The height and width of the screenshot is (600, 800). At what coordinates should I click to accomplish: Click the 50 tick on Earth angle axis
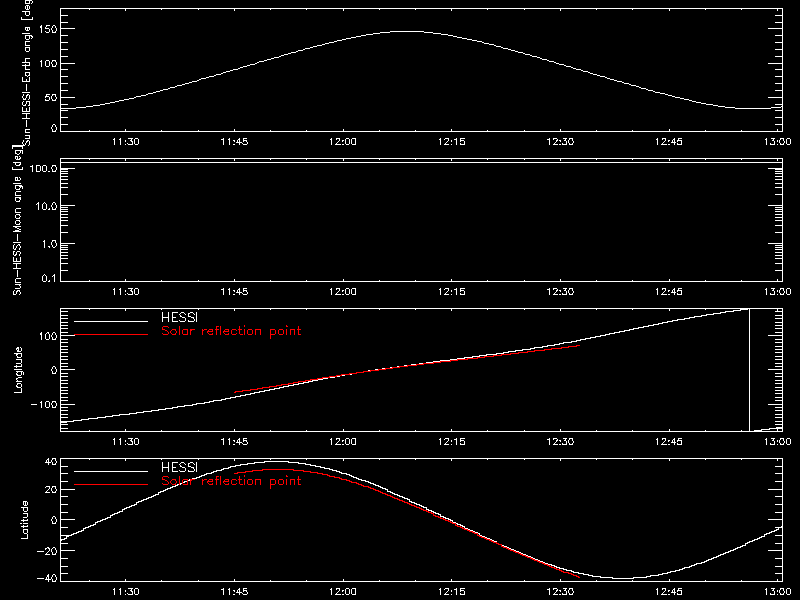(x=51, y=97)
